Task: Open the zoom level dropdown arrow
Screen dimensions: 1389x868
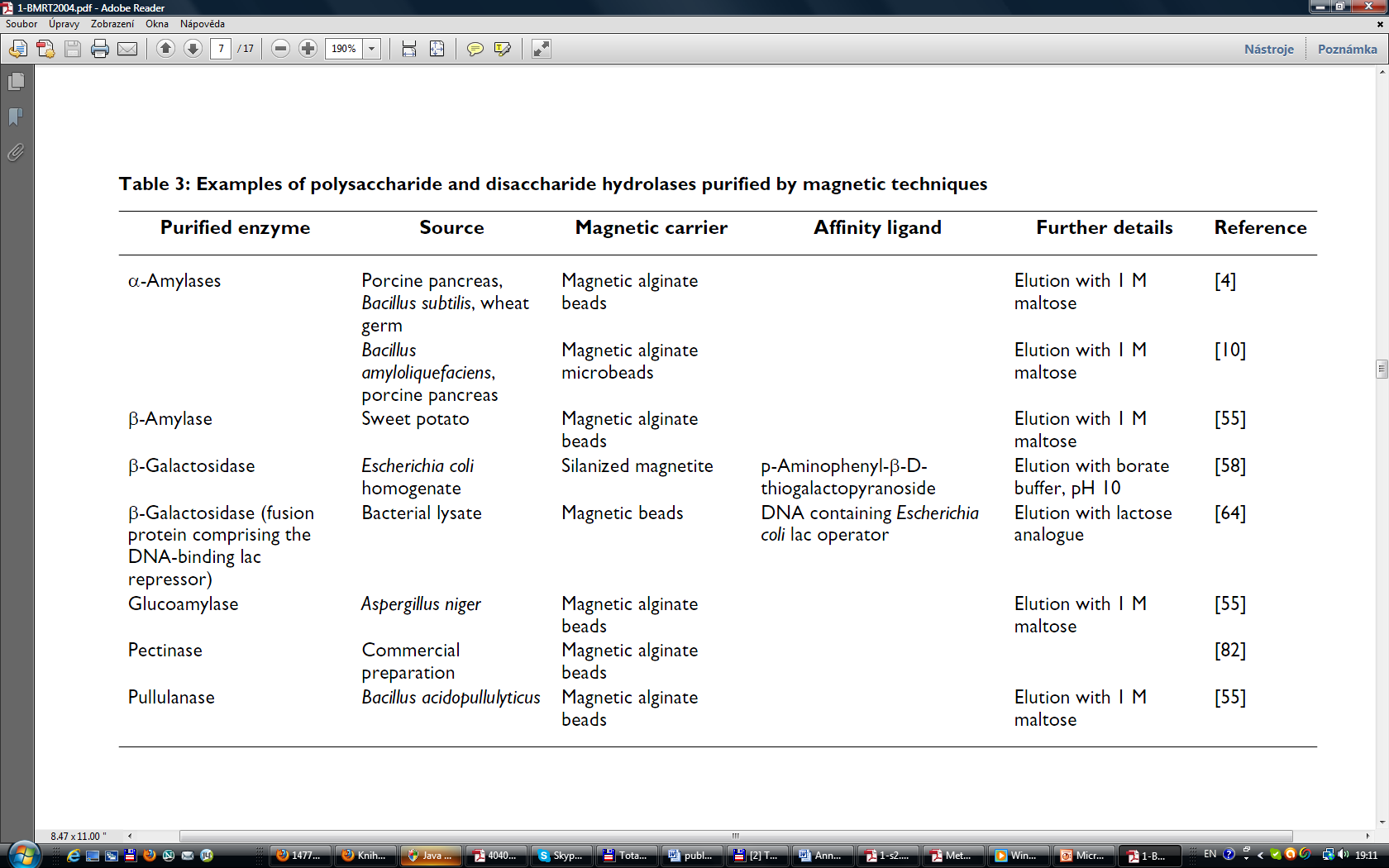Action: 372,49
